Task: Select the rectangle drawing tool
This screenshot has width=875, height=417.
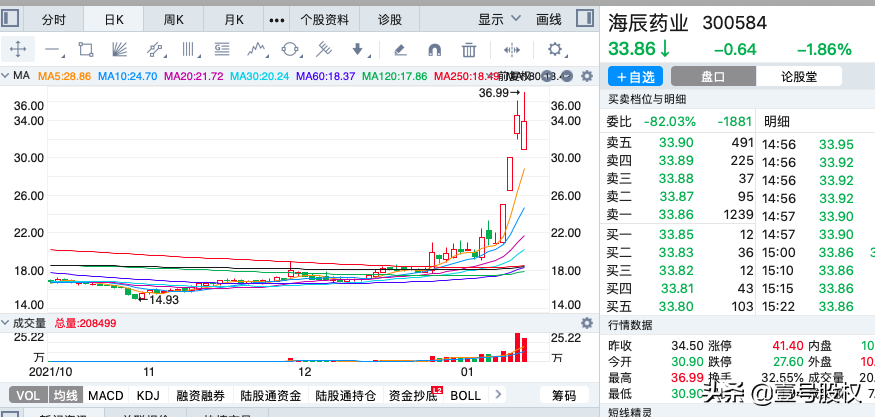Action: 86,50
